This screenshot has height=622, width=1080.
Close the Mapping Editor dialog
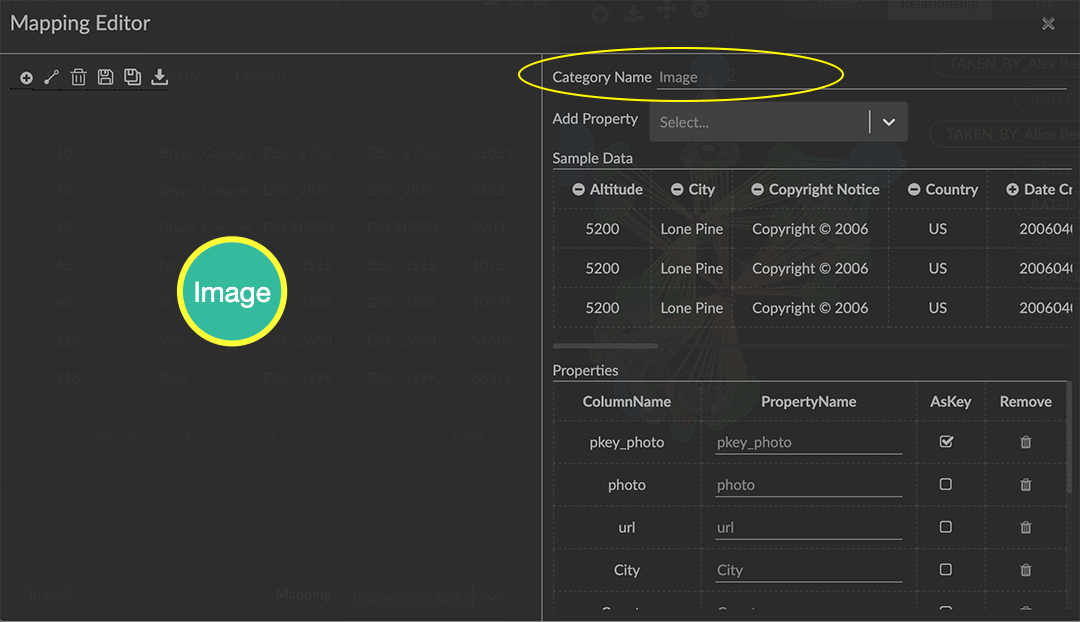[1048, 24]
